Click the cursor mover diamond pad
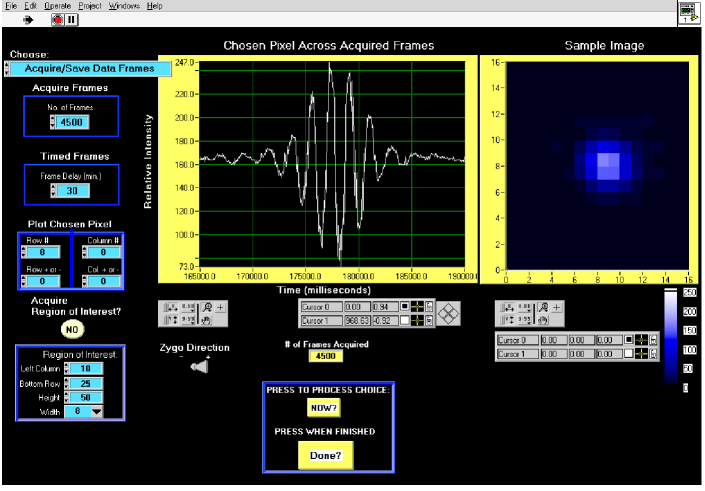 pyautogui.click(x=448, y=313)
